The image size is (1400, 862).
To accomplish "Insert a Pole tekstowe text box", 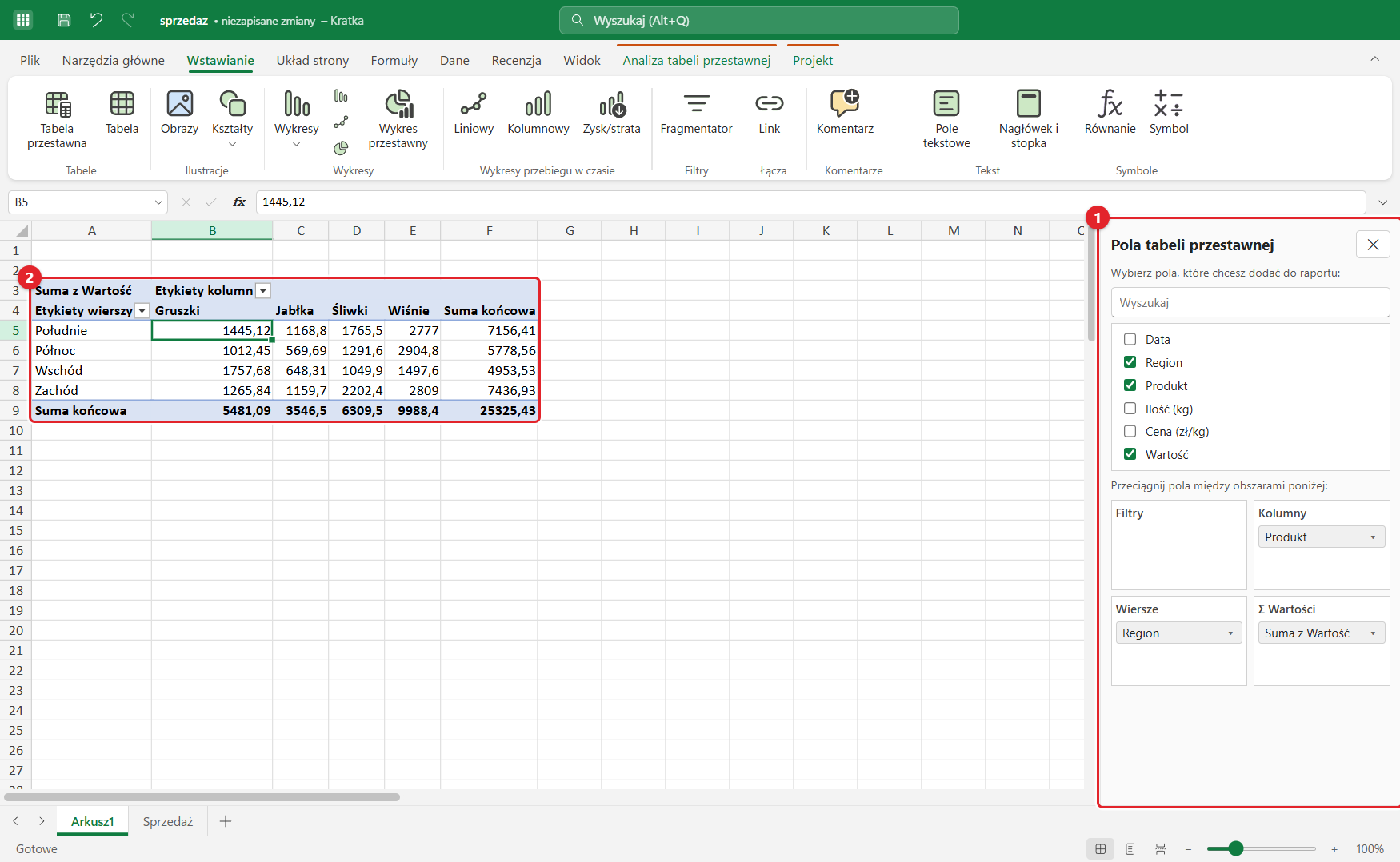I will point(946,120).
